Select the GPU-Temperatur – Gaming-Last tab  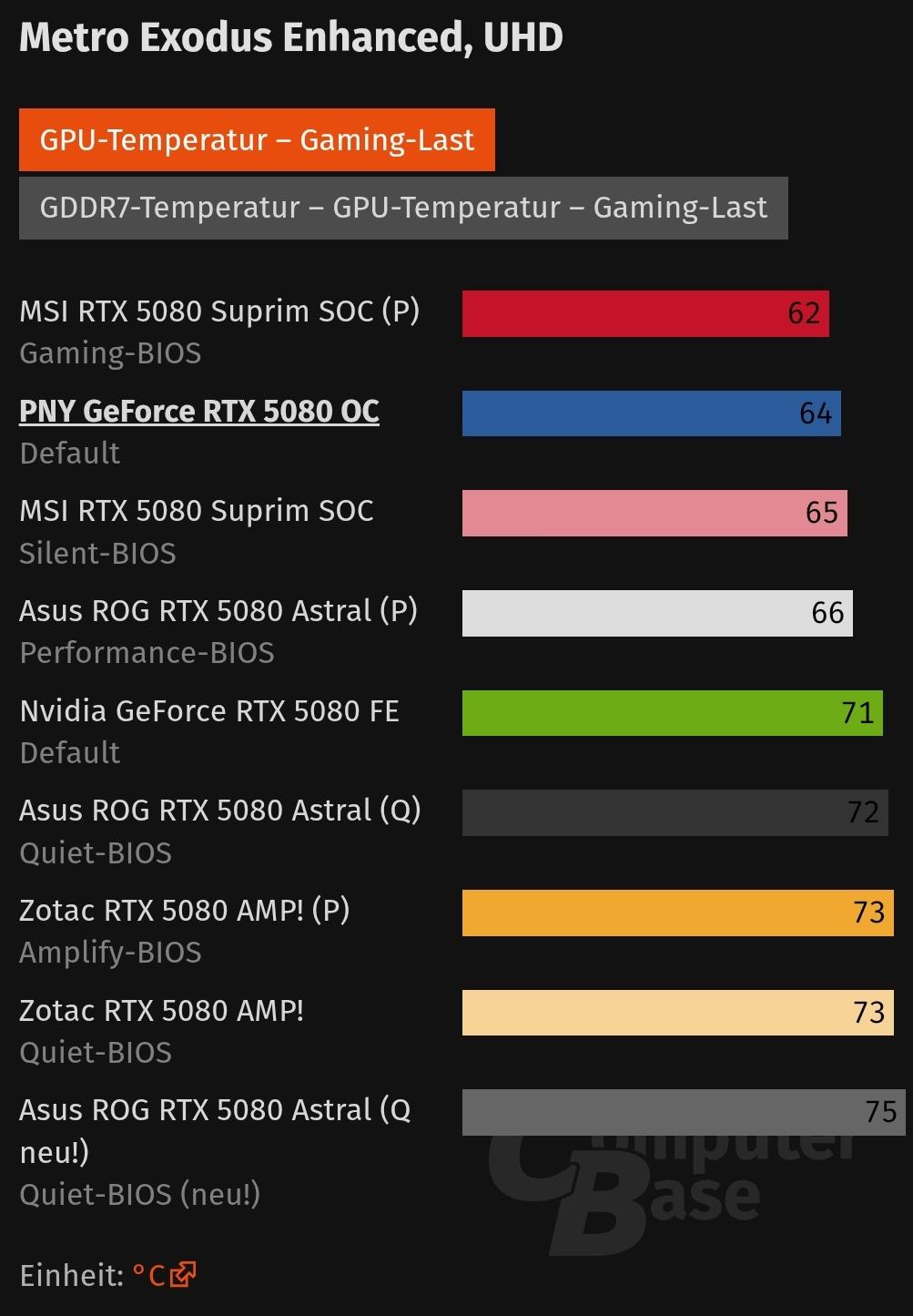click(x=256, y=140)
